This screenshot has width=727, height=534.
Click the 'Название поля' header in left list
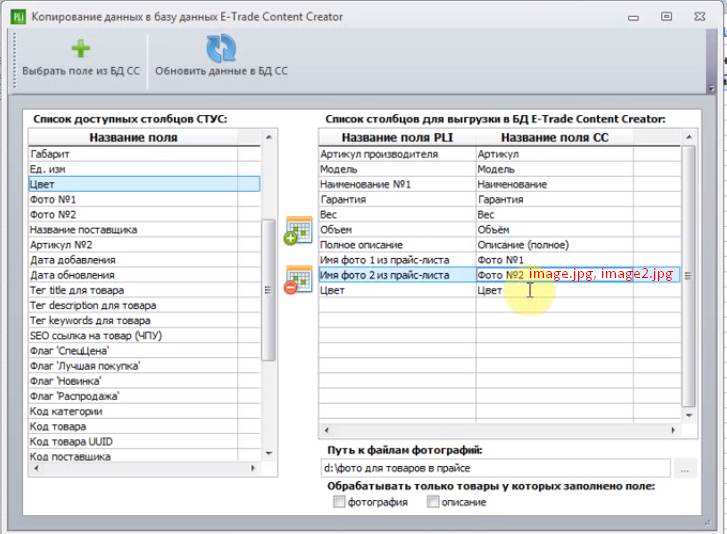click(x=133, y=137)
